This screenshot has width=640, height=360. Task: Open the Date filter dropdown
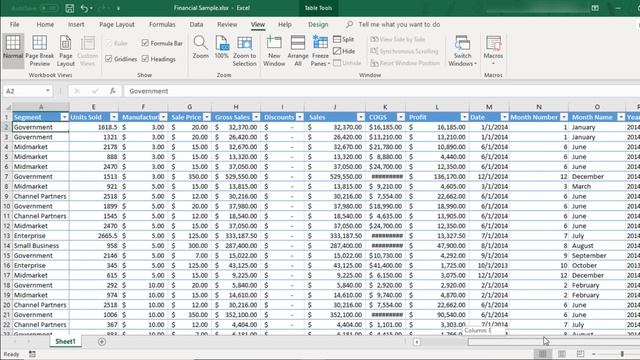504,117
